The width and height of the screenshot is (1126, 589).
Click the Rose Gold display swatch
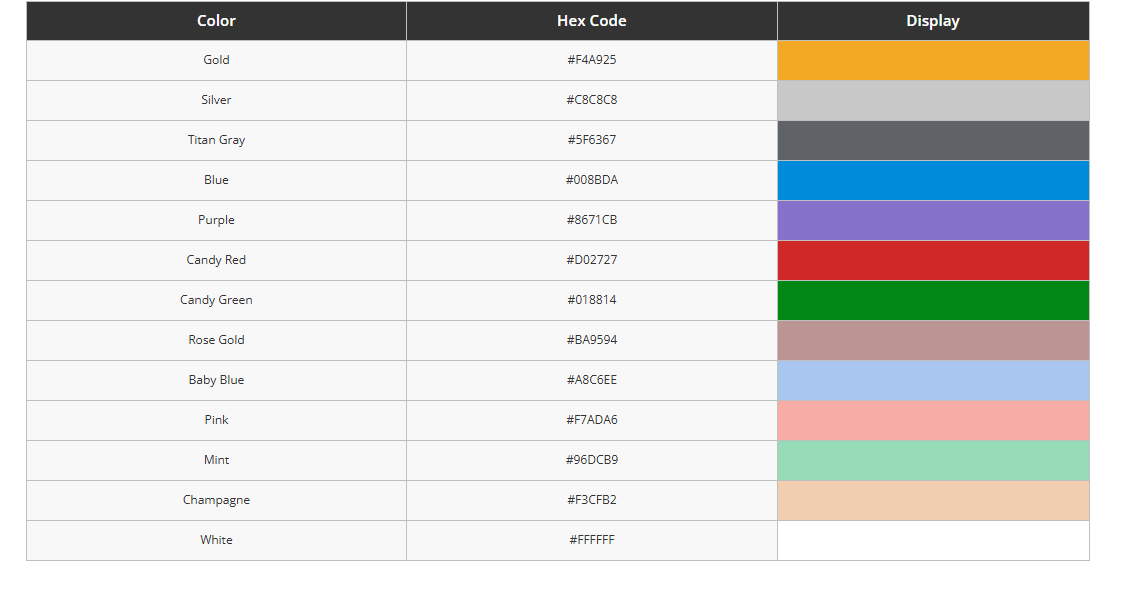point(933,340)
